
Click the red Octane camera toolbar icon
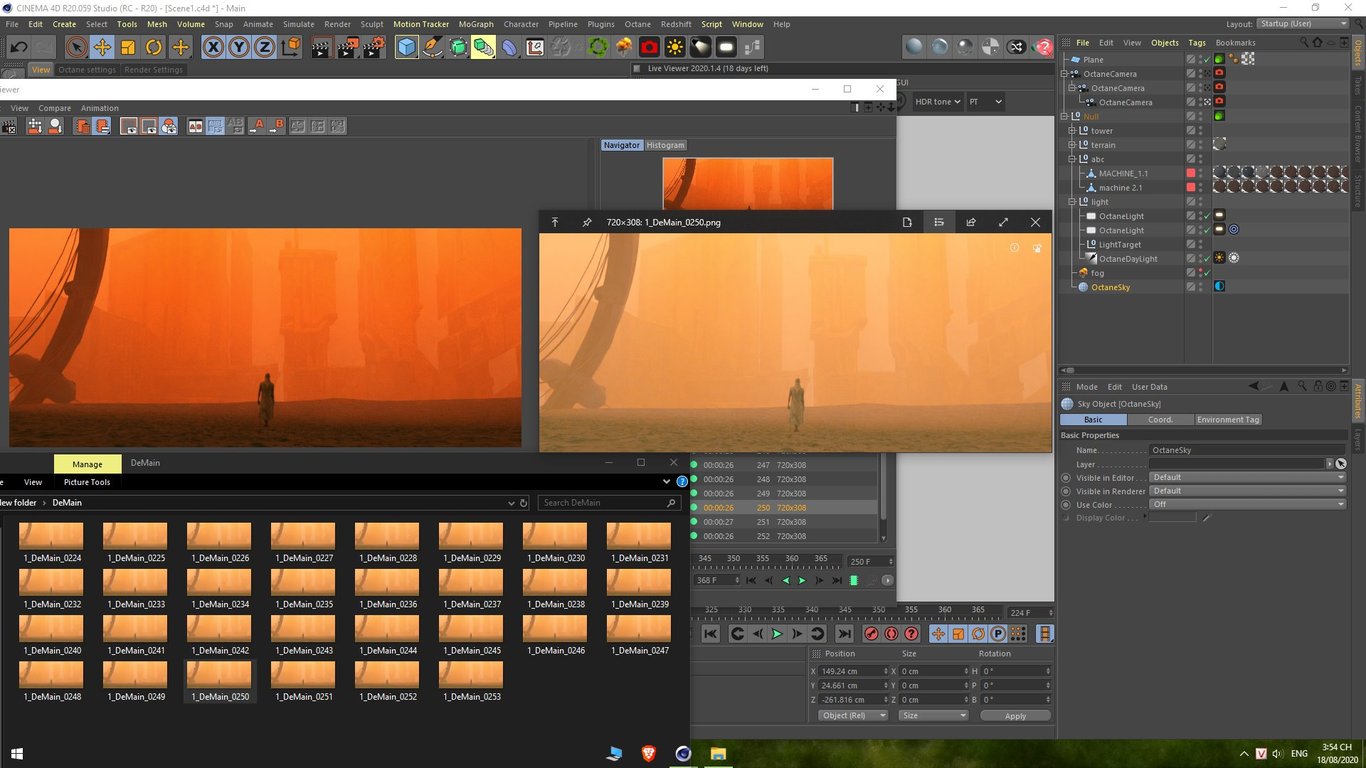[647, 46]
